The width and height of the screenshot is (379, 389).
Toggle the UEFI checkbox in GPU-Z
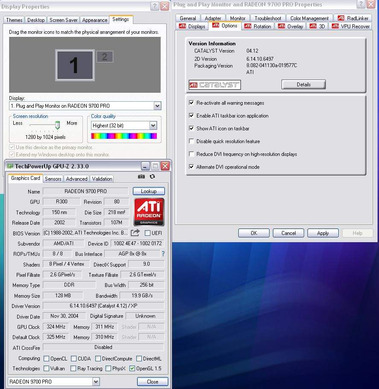coord(147,233)
